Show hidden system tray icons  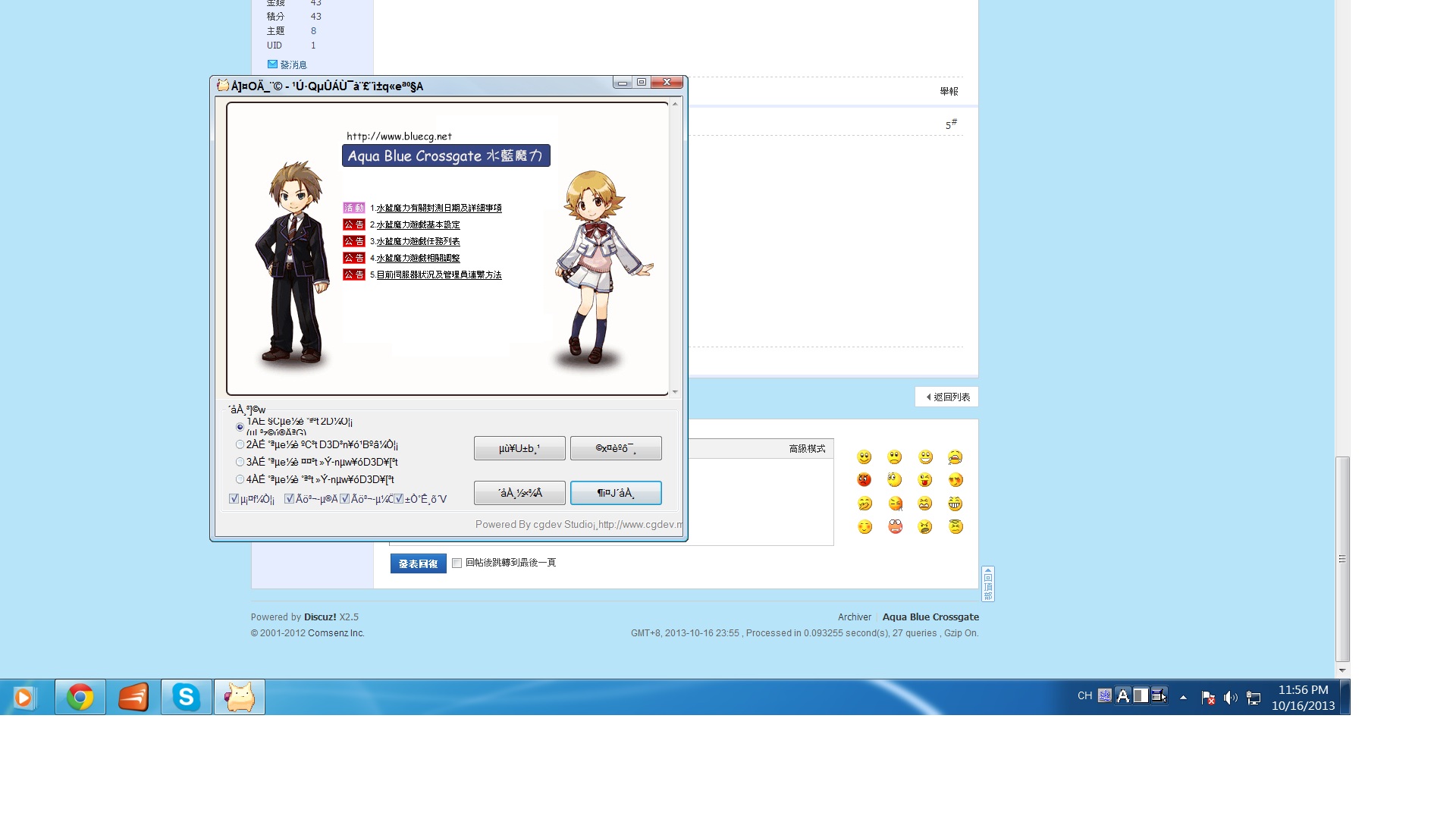pyautogui.click(x=1183, y=698)
